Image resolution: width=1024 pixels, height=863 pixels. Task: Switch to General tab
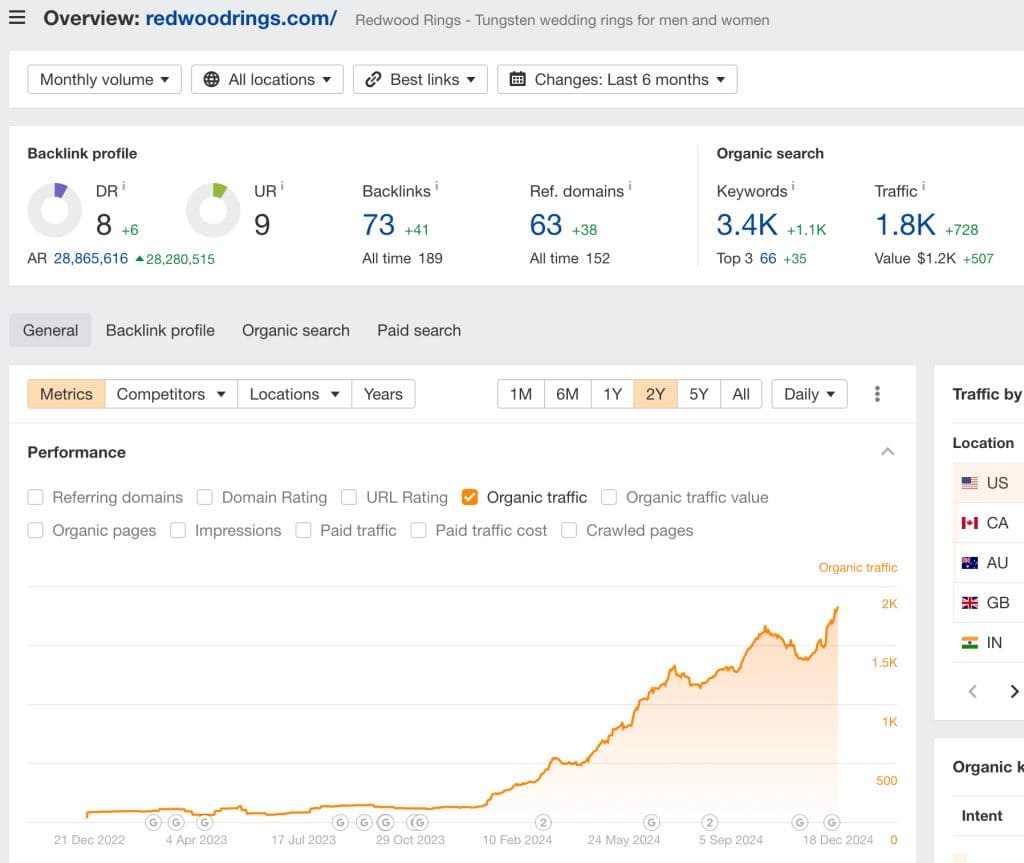point(50,330)
